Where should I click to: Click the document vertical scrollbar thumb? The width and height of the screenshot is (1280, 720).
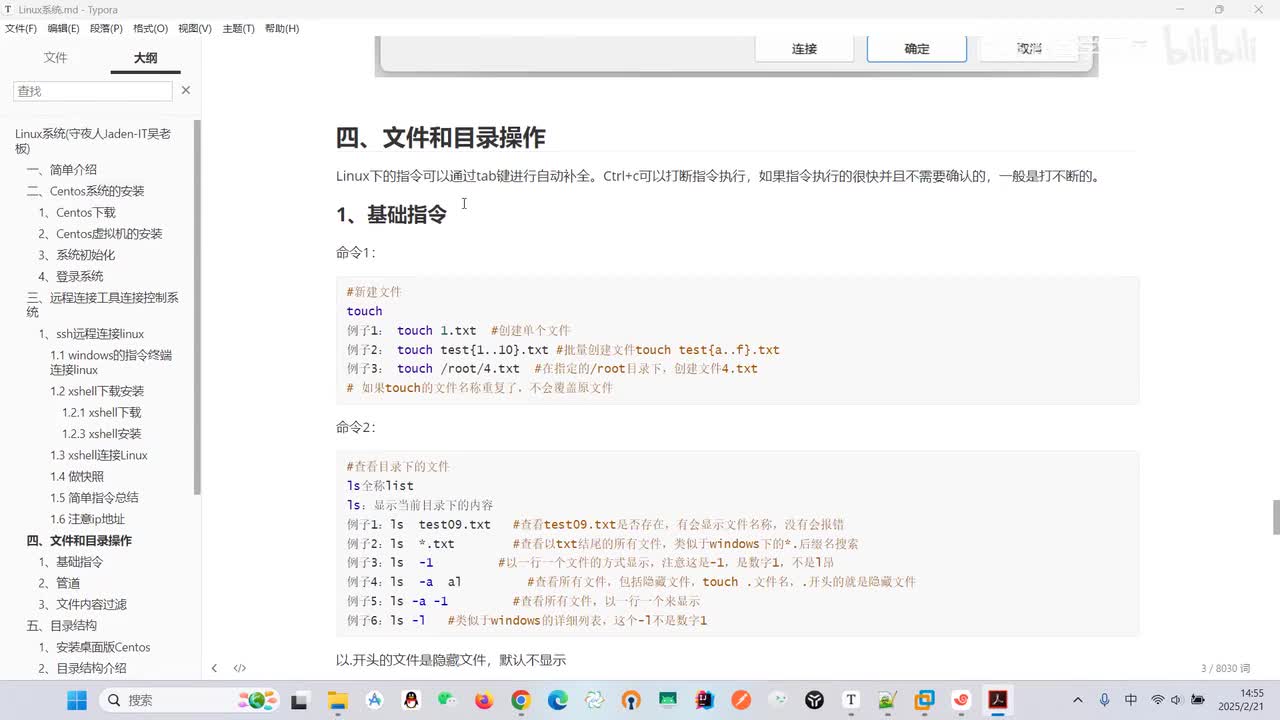click(1275, 518)
